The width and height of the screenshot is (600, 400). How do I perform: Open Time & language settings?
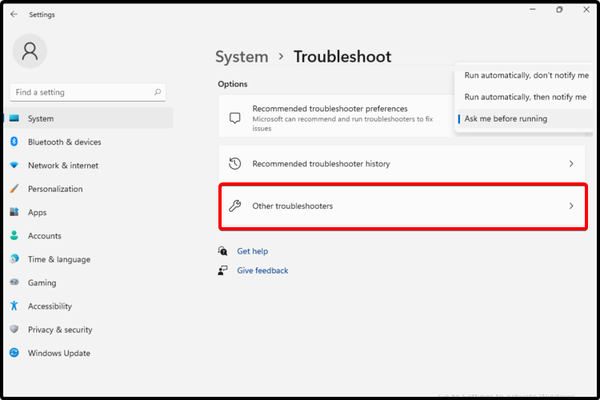[x=58, y=259]
